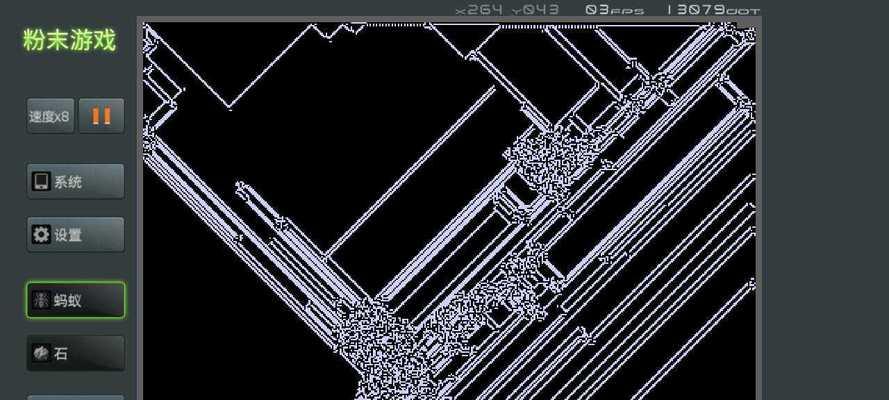
Task: Click the ant icon in the 蚂蚁 button
Action: 41,300
